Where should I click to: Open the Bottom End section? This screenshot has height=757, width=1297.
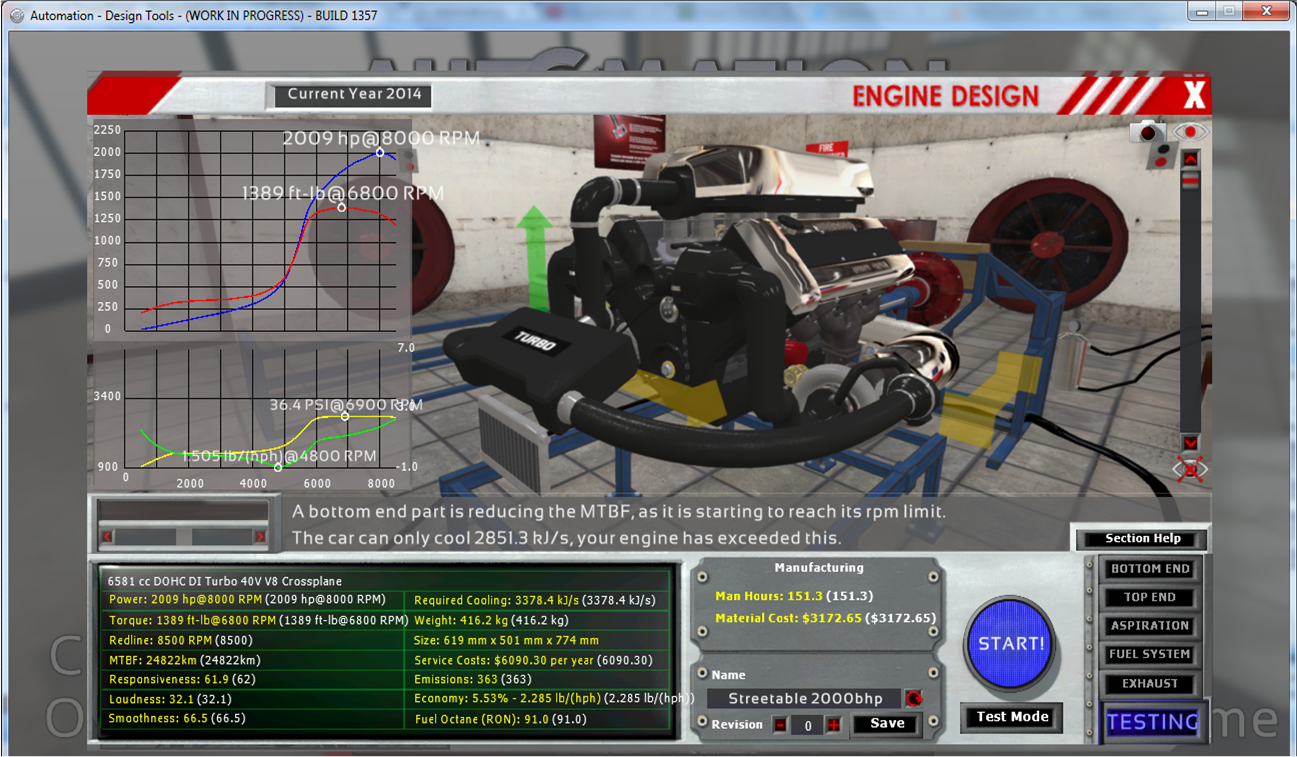(1150, 569)
